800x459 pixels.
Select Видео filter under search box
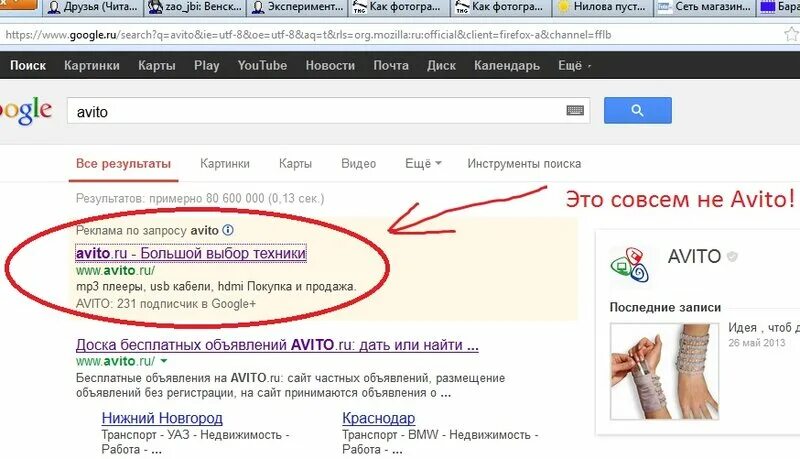point(359,164)
